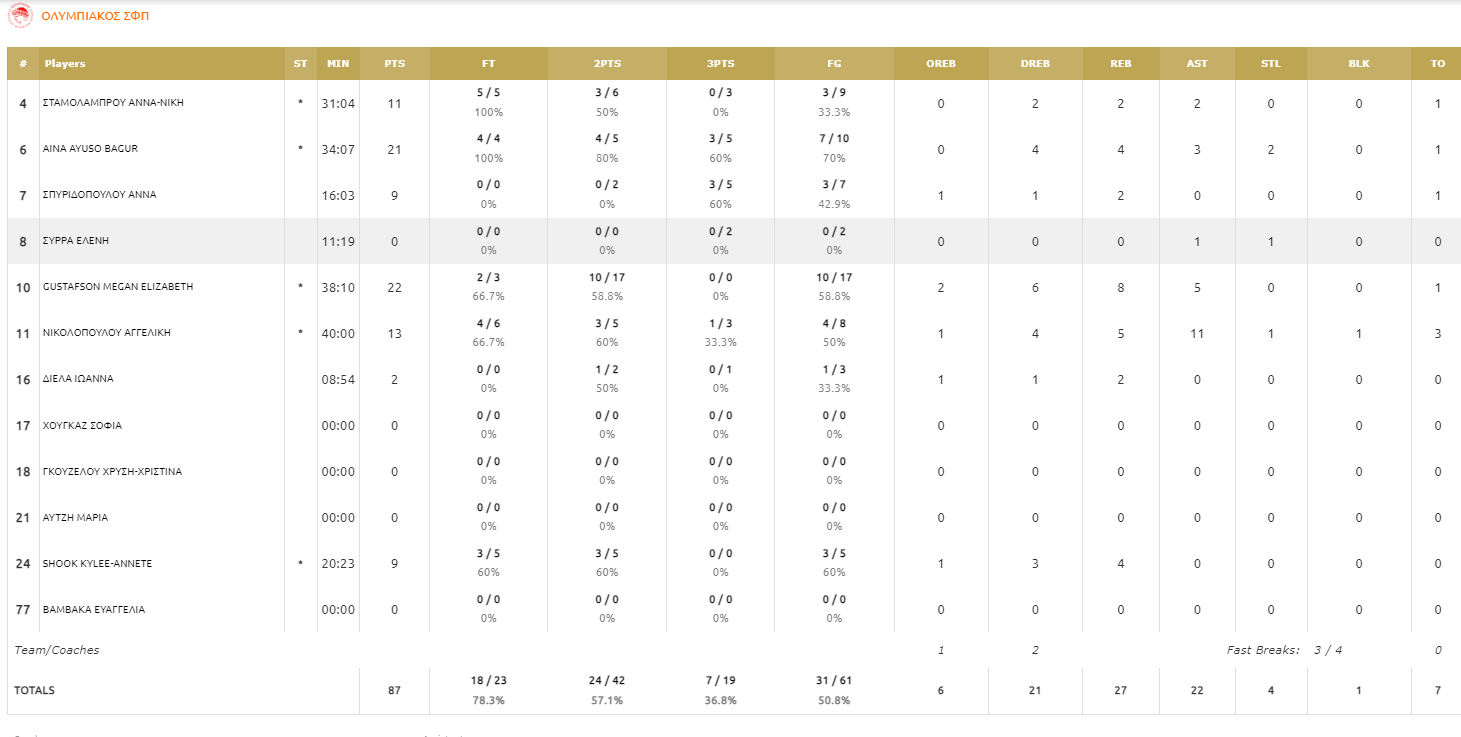Sort by the MIN column header

(x=338, y=63)
